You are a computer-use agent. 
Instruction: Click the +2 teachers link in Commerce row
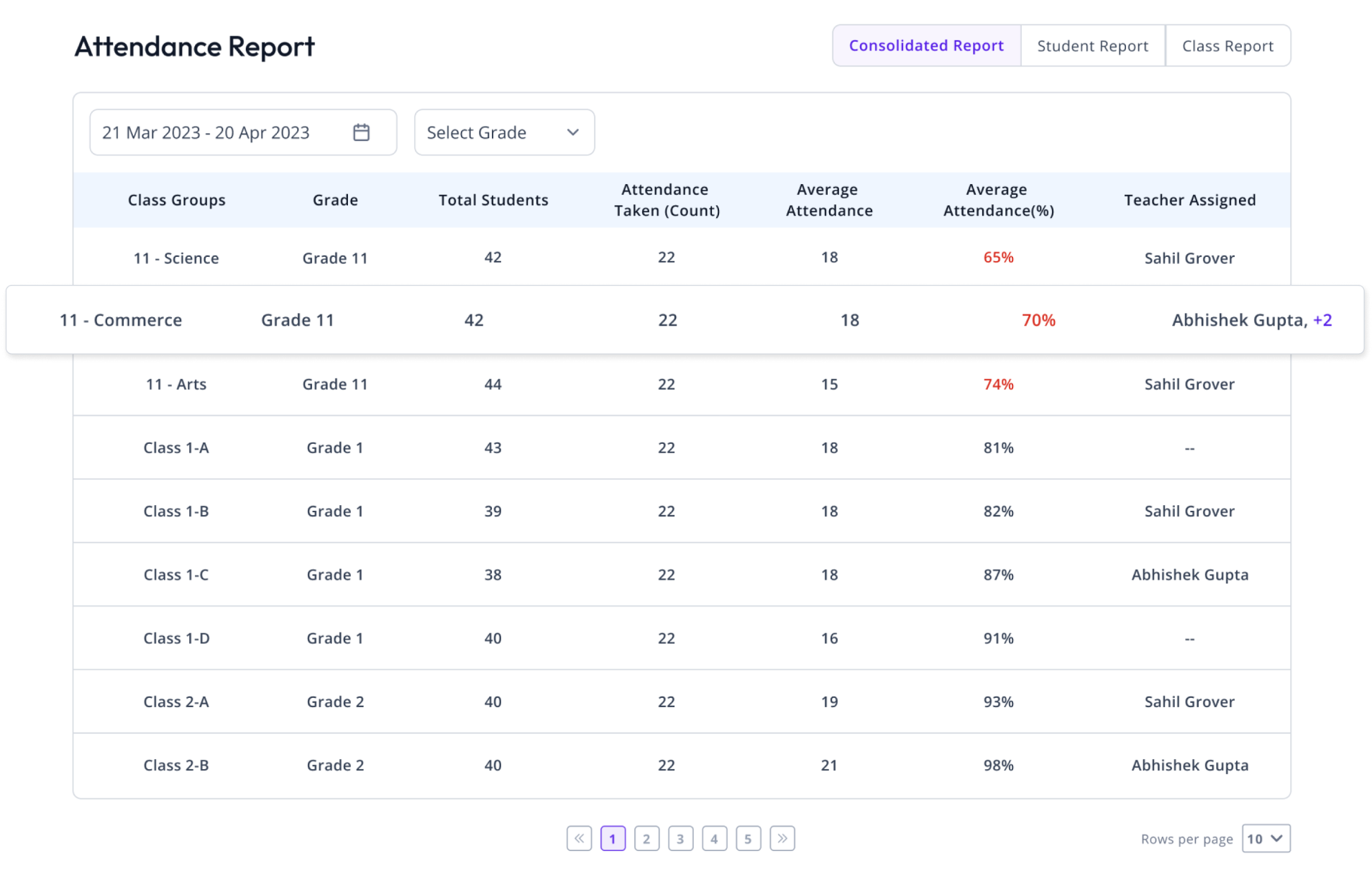click(1322, 320)
